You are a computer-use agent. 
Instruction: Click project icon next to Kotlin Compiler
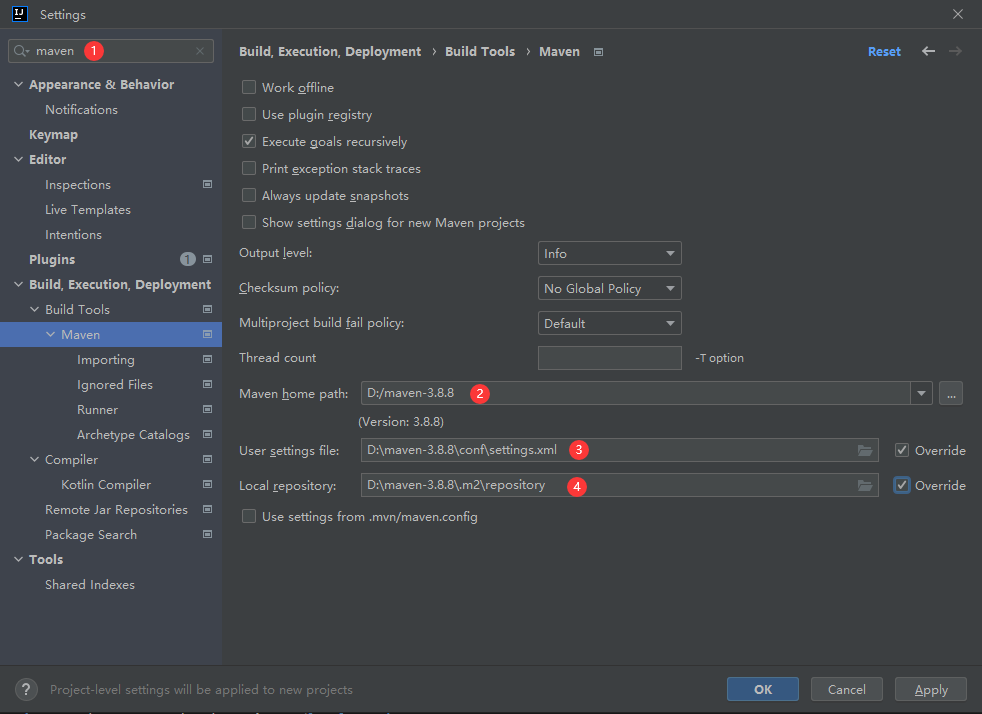tap(207, 485)
